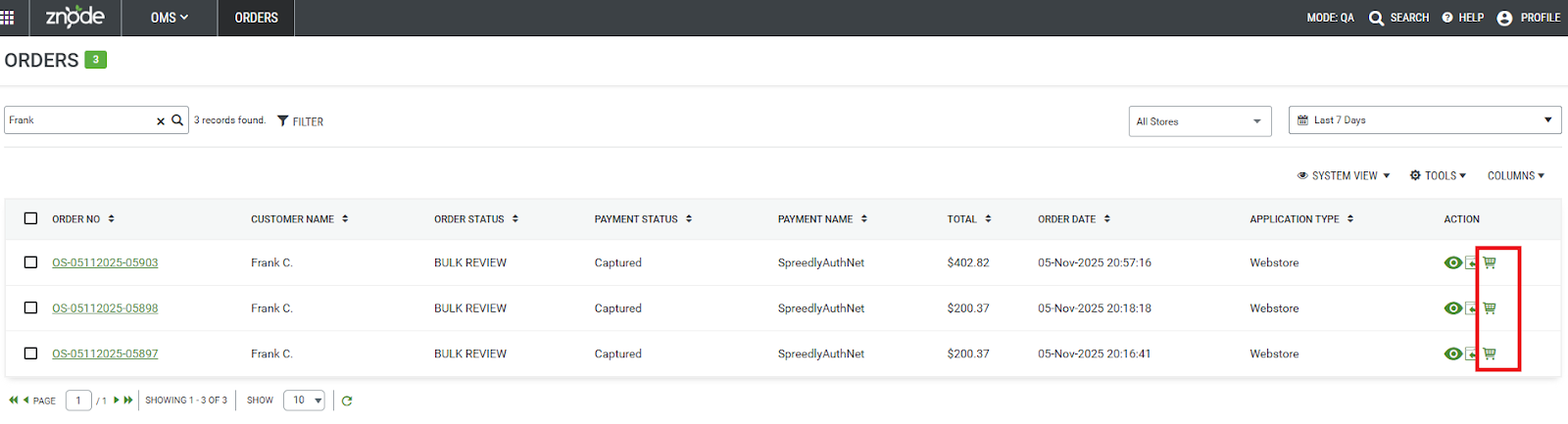Screen dimensions: 1568x424
Task: Change the Show 10 page size dropdown
Action: [x=304, y=400]
